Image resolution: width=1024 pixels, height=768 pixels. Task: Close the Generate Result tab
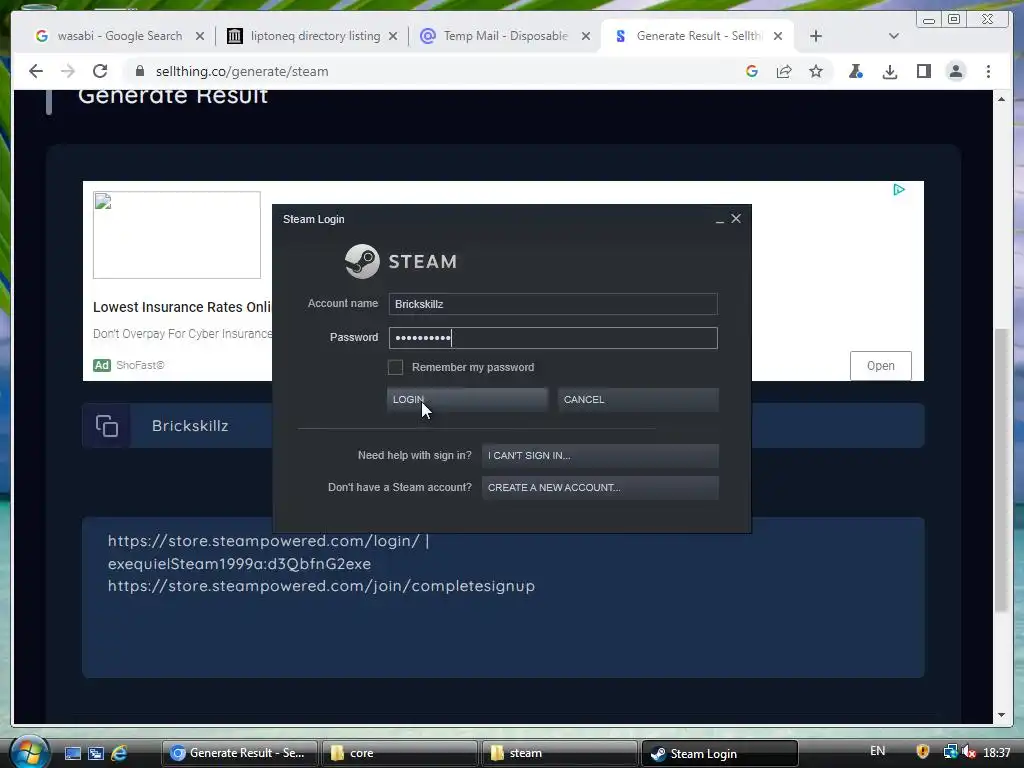click(x=778, y=36)
